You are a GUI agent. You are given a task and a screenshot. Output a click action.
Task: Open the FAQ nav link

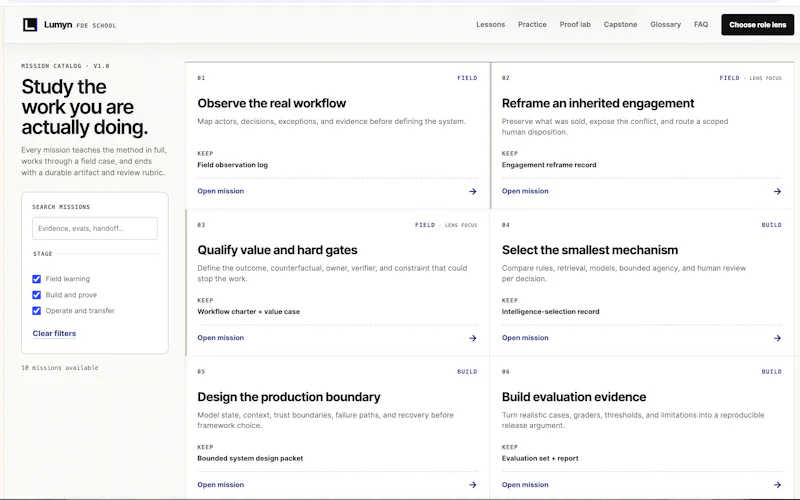(x=701, y=24)
